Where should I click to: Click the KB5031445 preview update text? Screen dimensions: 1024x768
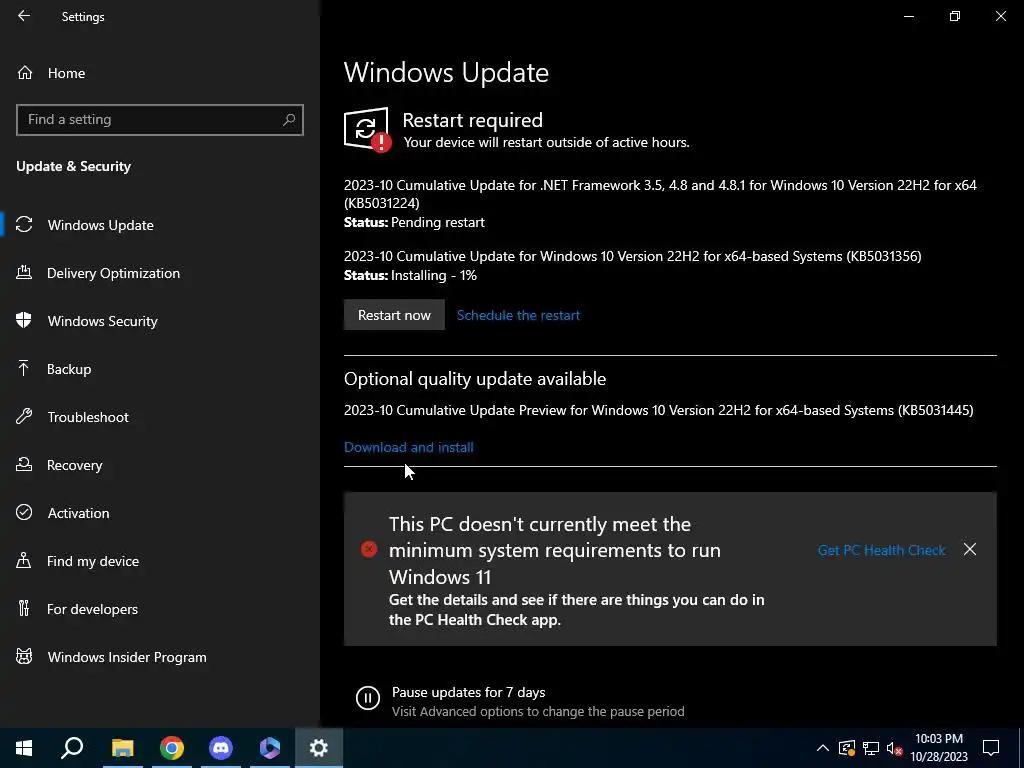[x=658, y=410]
